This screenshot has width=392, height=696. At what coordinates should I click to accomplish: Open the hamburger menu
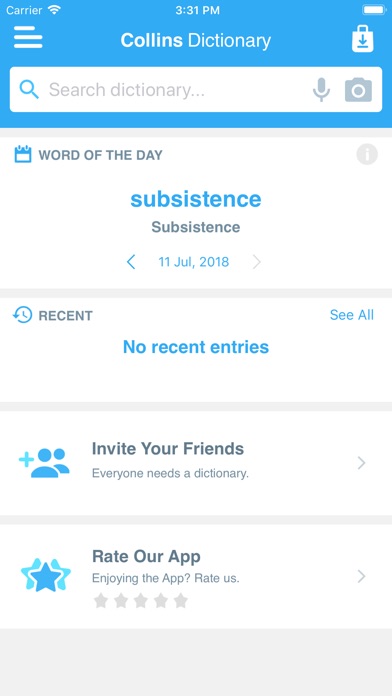(28, 38)
